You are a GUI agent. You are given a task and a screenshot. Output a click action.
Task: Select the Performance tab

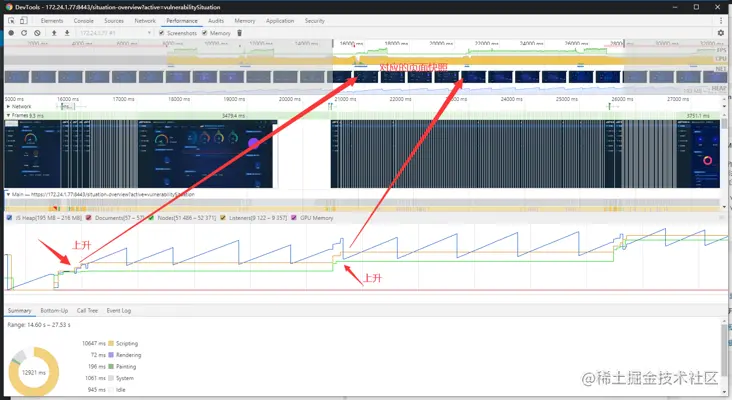click(182, 21)
